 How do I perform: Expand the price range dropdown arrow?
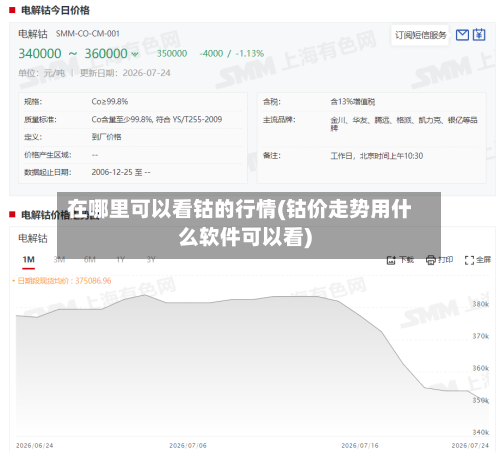coord(135,54)
